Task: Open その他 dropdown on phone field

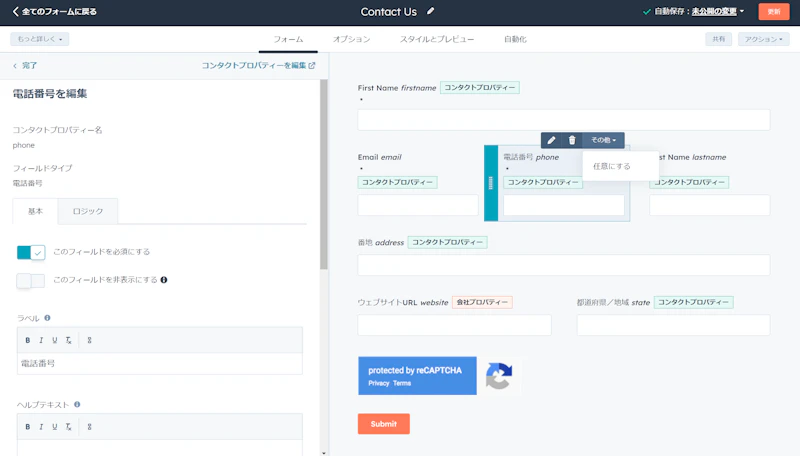Action: 603,140
